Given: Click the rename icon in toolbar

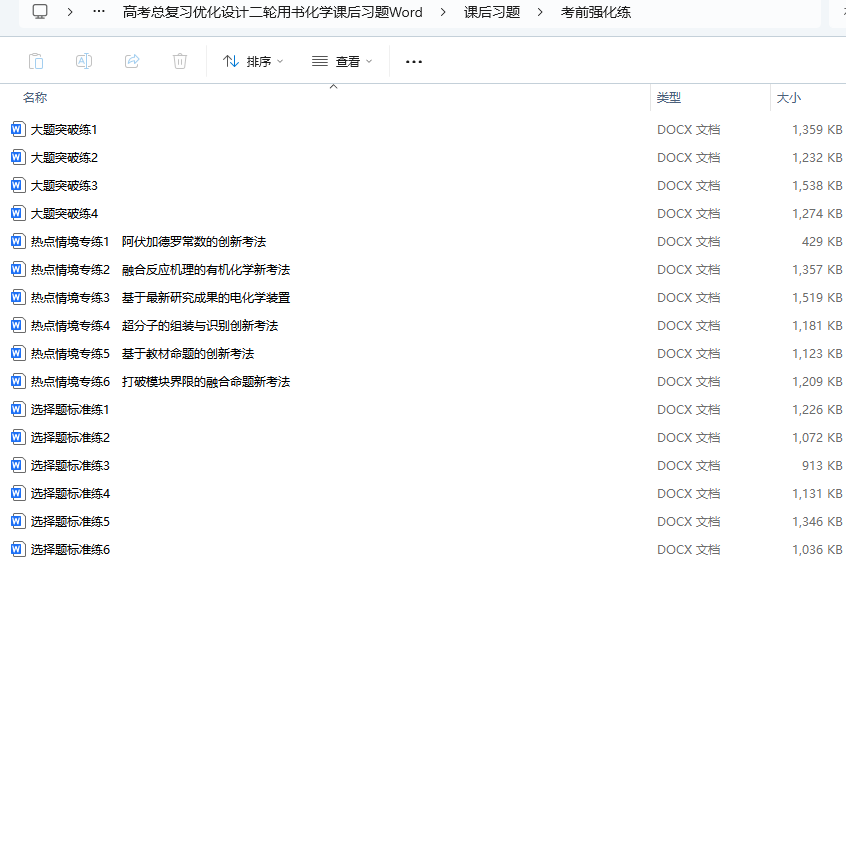Looking at the screenshot, I should (x=84, y=61).
